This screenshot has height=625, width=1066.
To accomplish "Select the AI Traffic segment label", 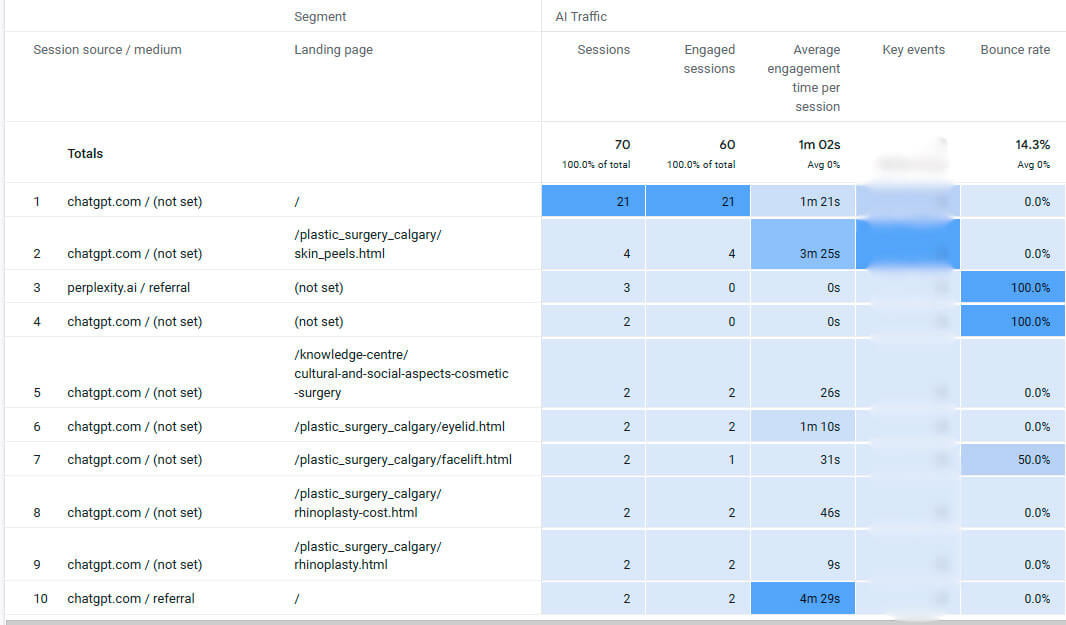I will tap(581, 16).
